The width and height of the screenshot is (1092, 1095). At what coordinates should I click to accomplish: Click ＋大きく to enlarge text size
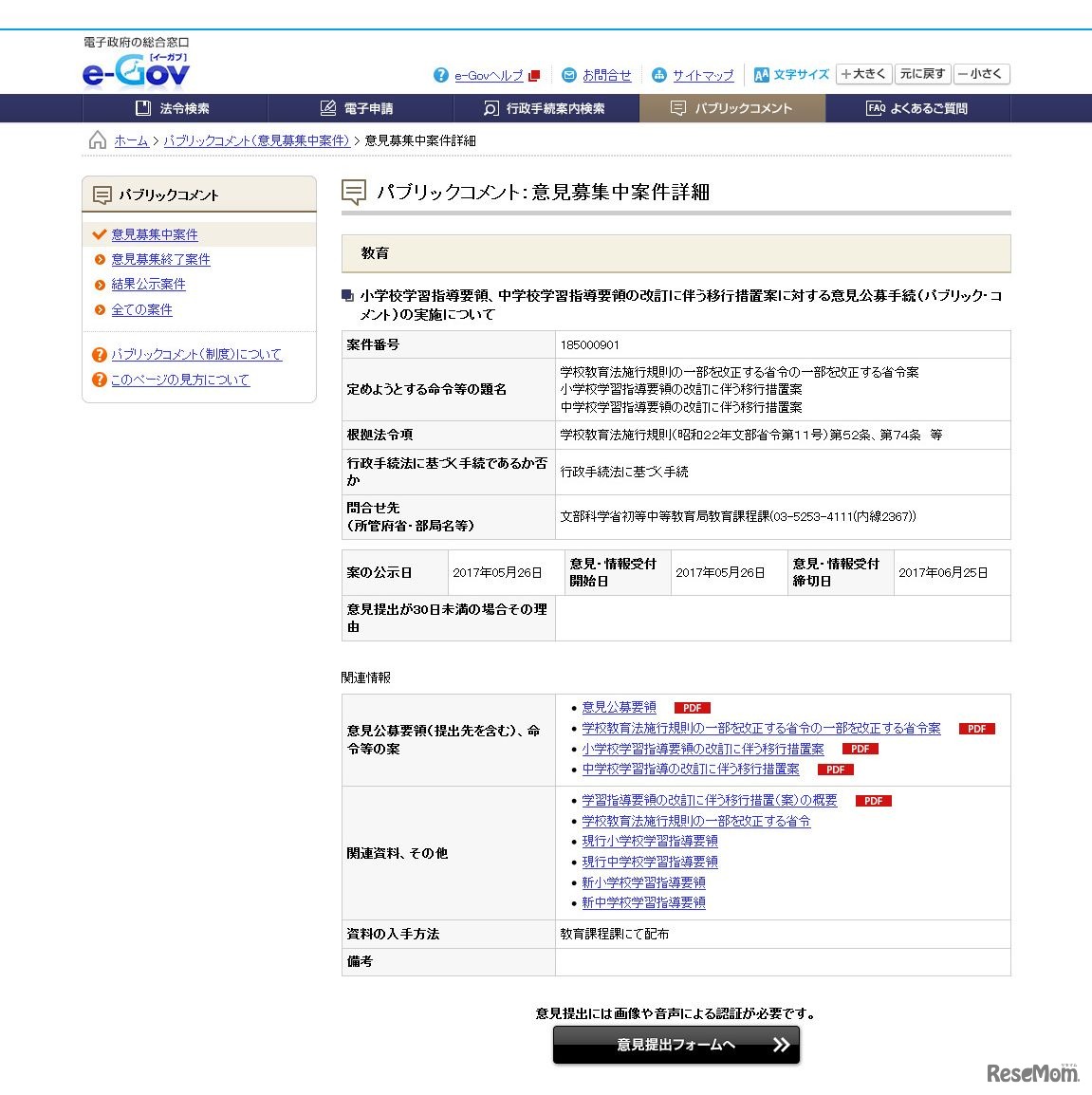(862, 74)
